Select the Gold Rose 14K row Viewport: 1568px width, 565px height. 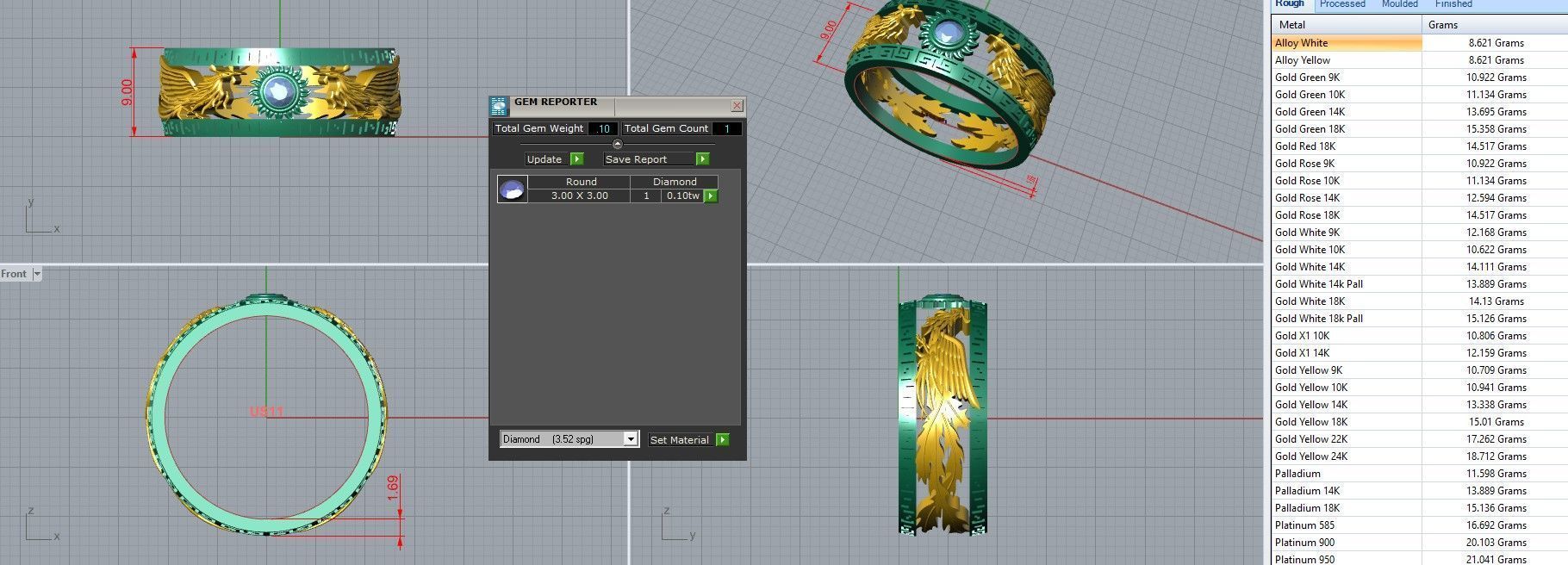tap(1420, 198)
